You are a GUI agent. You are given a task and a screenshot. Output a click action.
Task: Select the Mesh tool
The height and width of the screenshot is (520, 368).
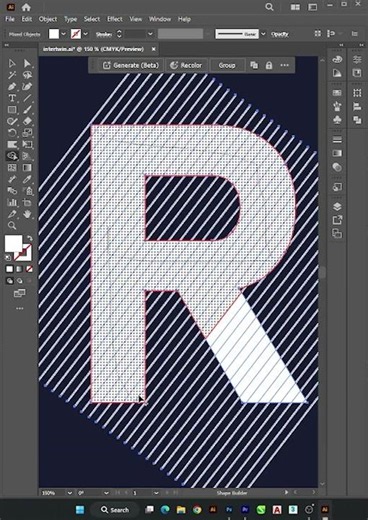(12, 168)
